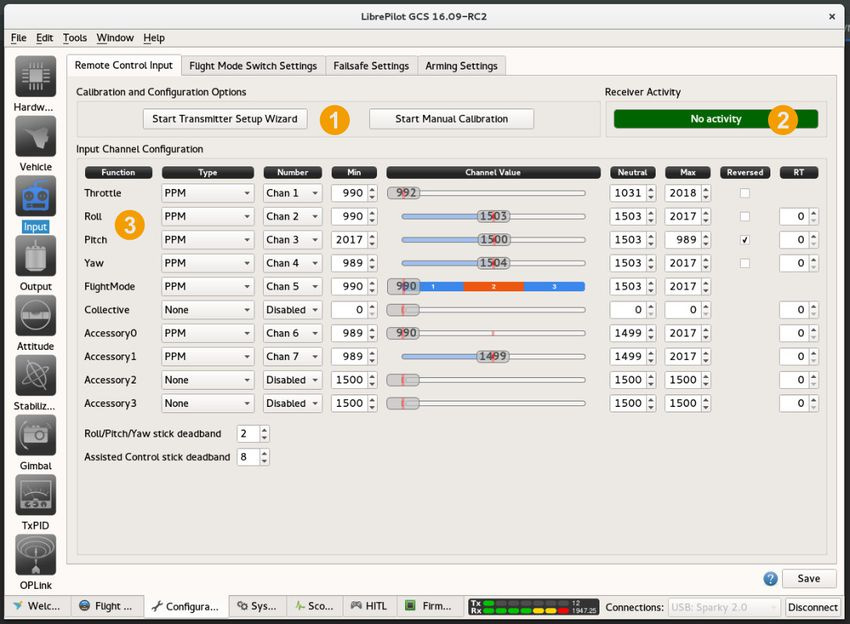Select the Gimbal camera configuration
This screenshot has width=850, height=624.
35,435
